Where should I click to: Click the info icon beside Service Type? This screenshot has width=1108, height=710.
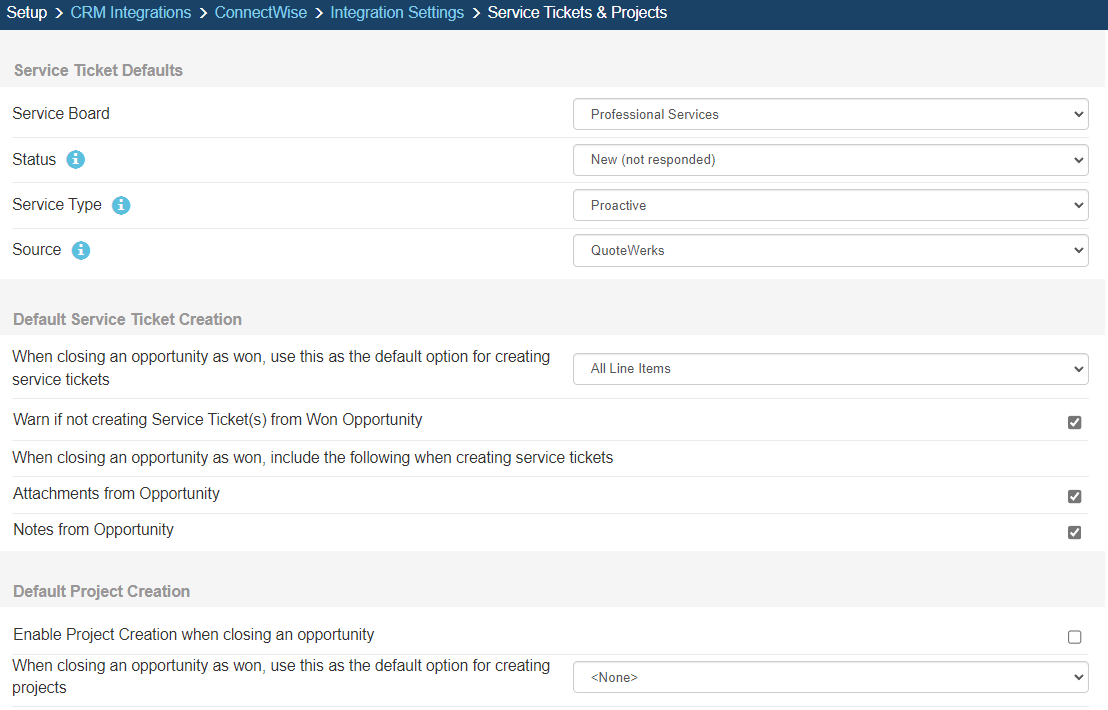click(121, 205)
